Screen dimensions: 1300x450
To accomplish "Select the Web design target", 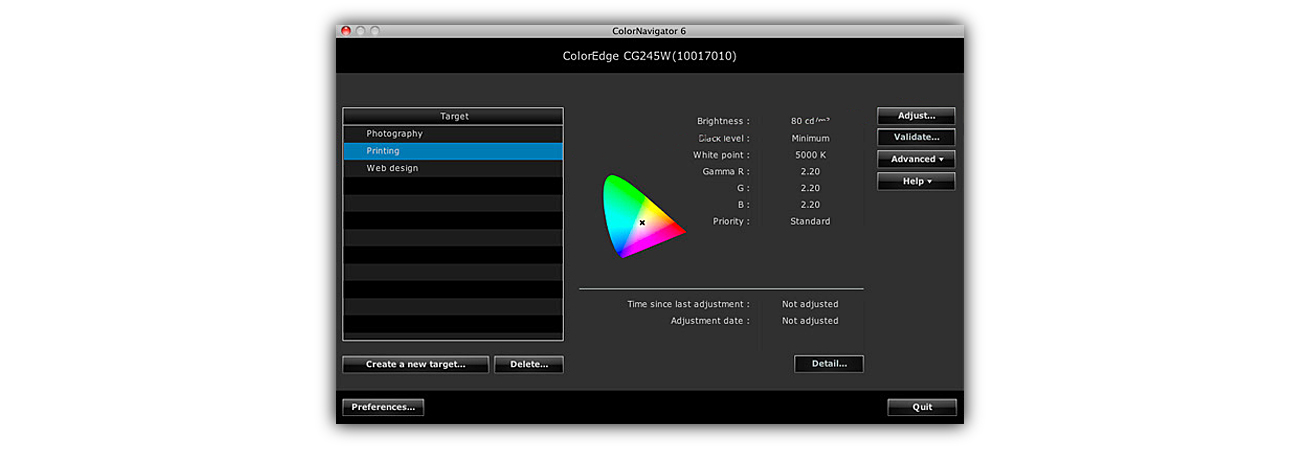I will tap(453, 168).
